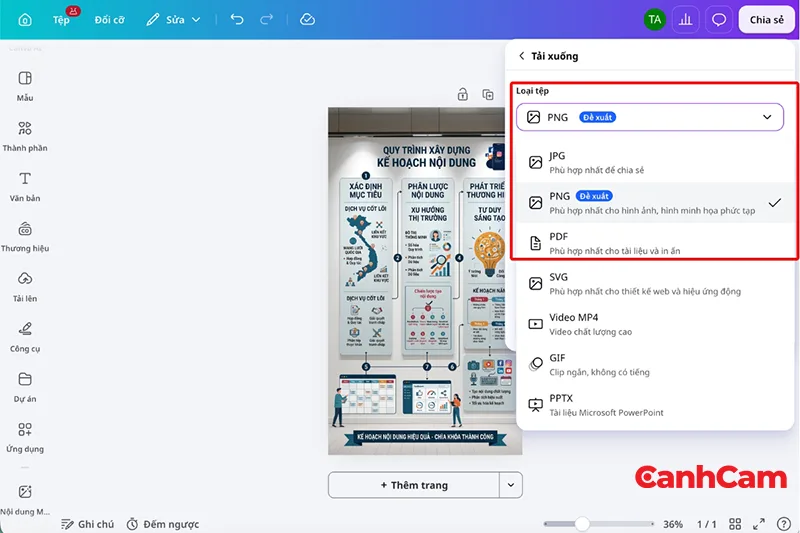Viewport: 800px width, 533px height.
Task: Open Ghi chú notes
Action: pyautogui.click(x=87, y=524)
